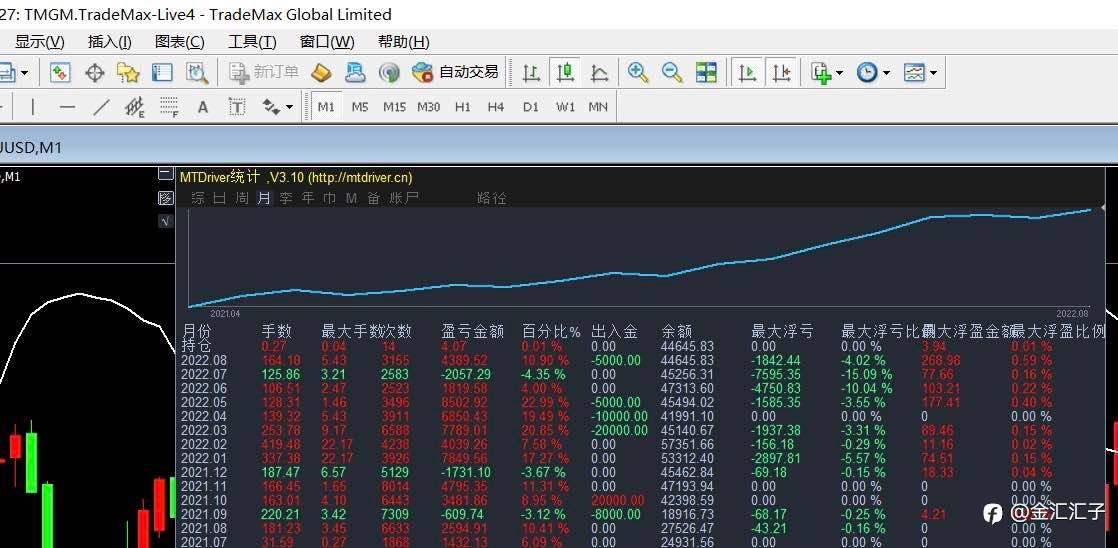
Task: Select the H4 timeframe button
Action: (x=496, y=107)
